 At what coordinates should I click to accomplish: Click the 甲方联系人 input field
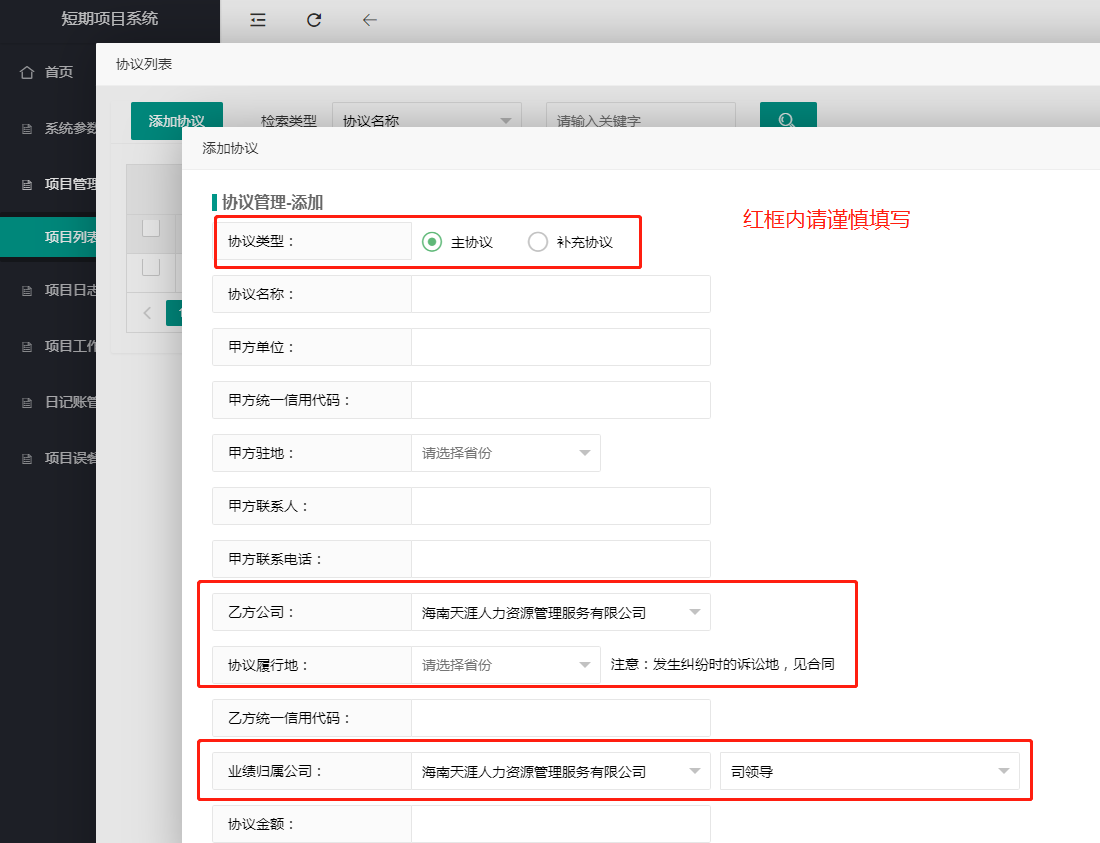[x=561, y=506]
